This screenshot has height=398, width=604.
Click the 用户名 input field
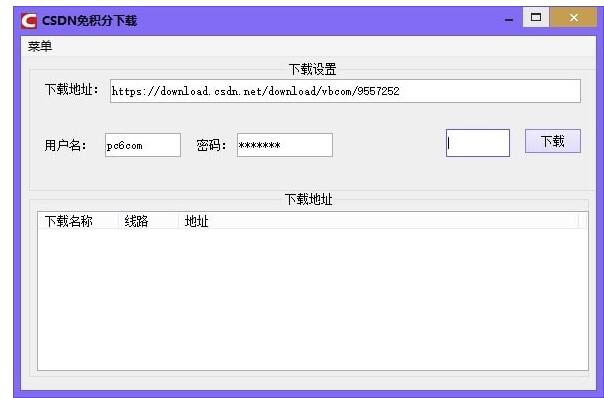pyautogui.click(x=143, y=145)
